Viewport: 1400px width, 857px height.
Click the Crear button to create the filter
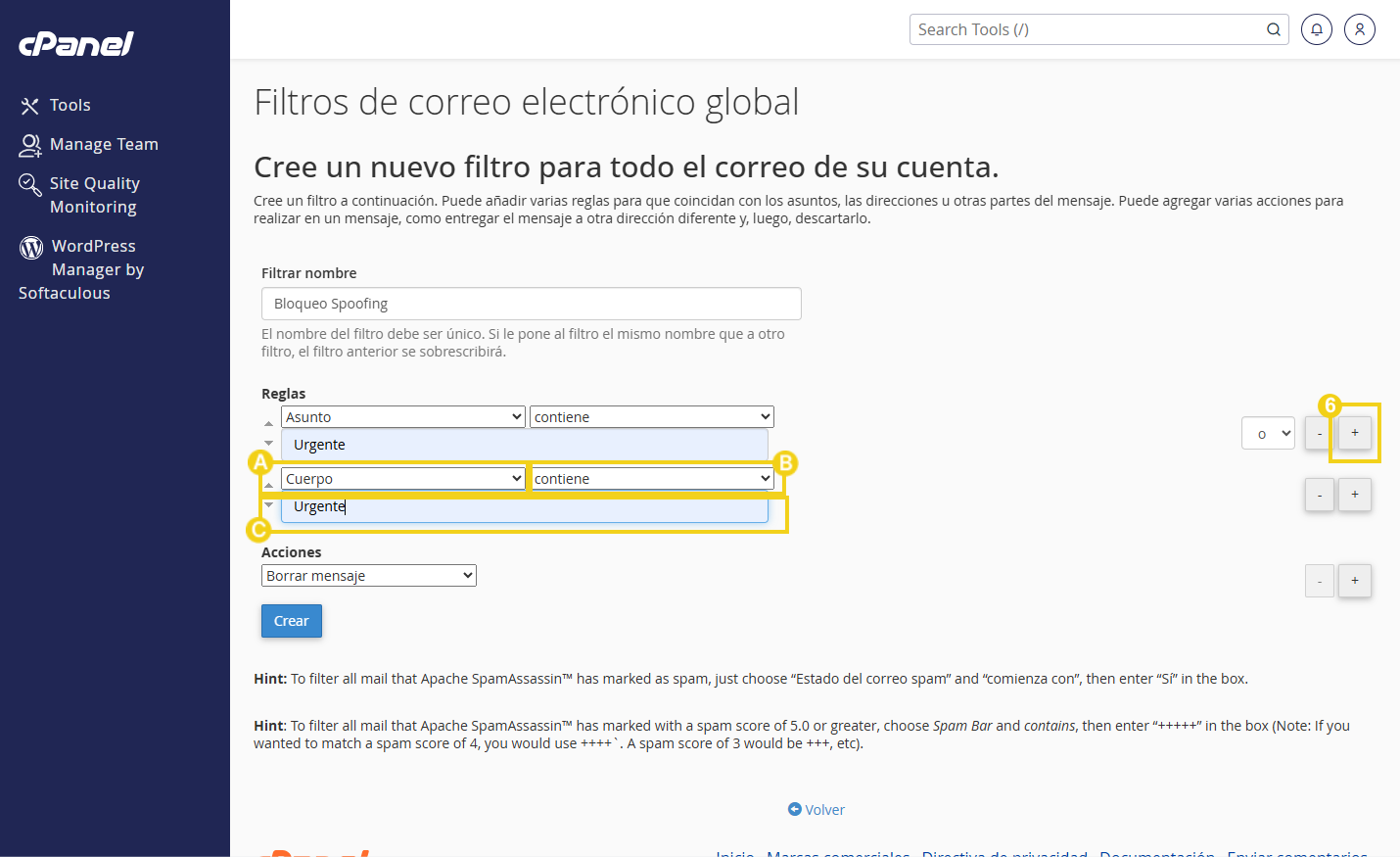[291, 621]
